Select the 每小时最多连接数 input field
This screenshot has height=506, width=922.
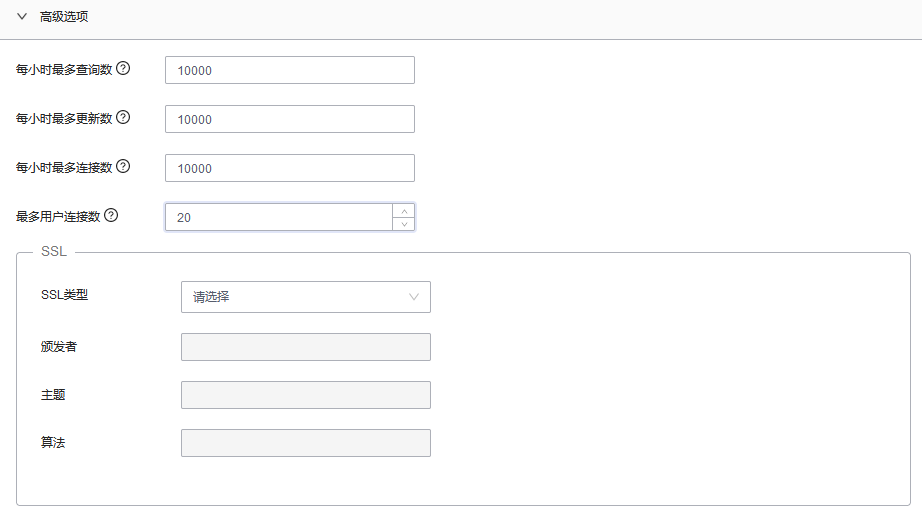(289, 168)
